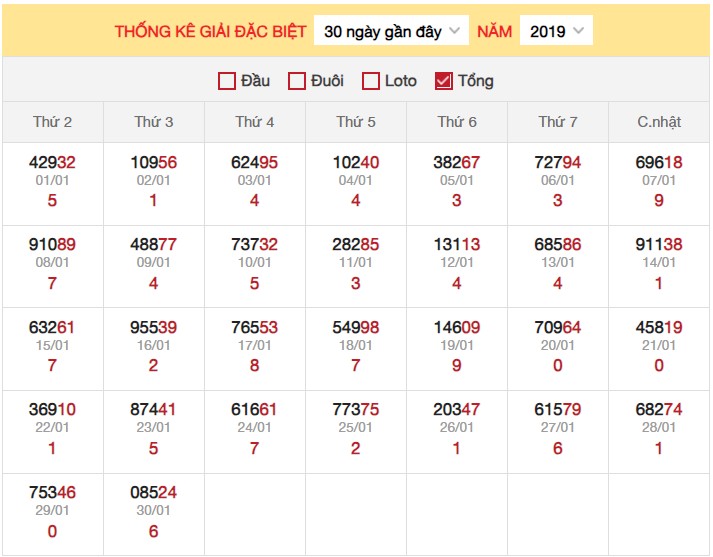The width and height of the screenshot is (713, 557).
Task: Click the 'THỐNG KÊ GIẢI ĐẶC BIỆT' title
Action: click(210, 31)
